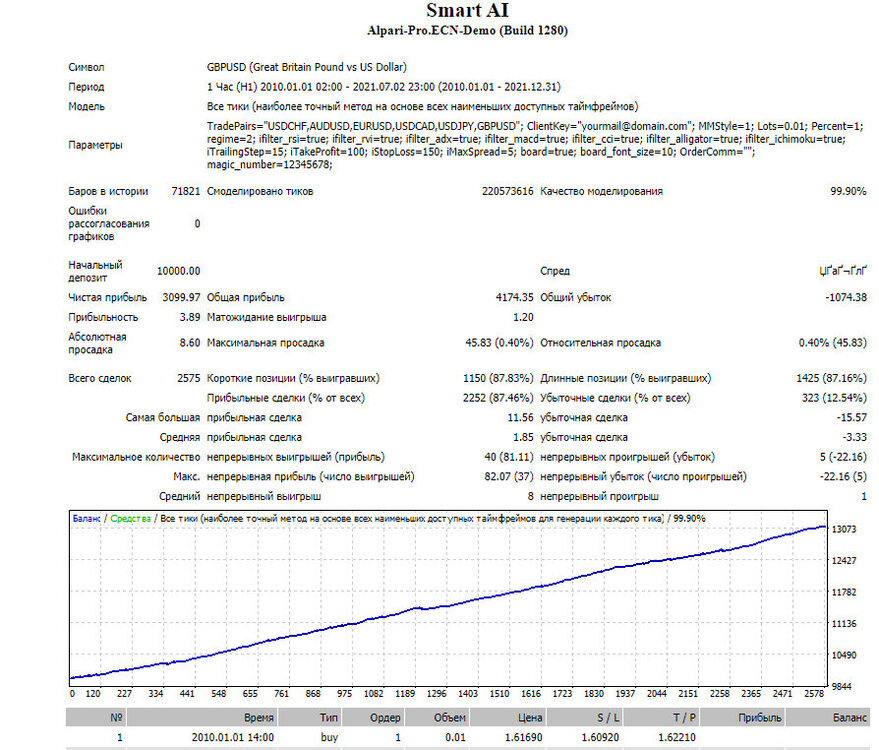Click the Модель label
The height and width of the screenshot is (750, 879).
tap(86, 107)
